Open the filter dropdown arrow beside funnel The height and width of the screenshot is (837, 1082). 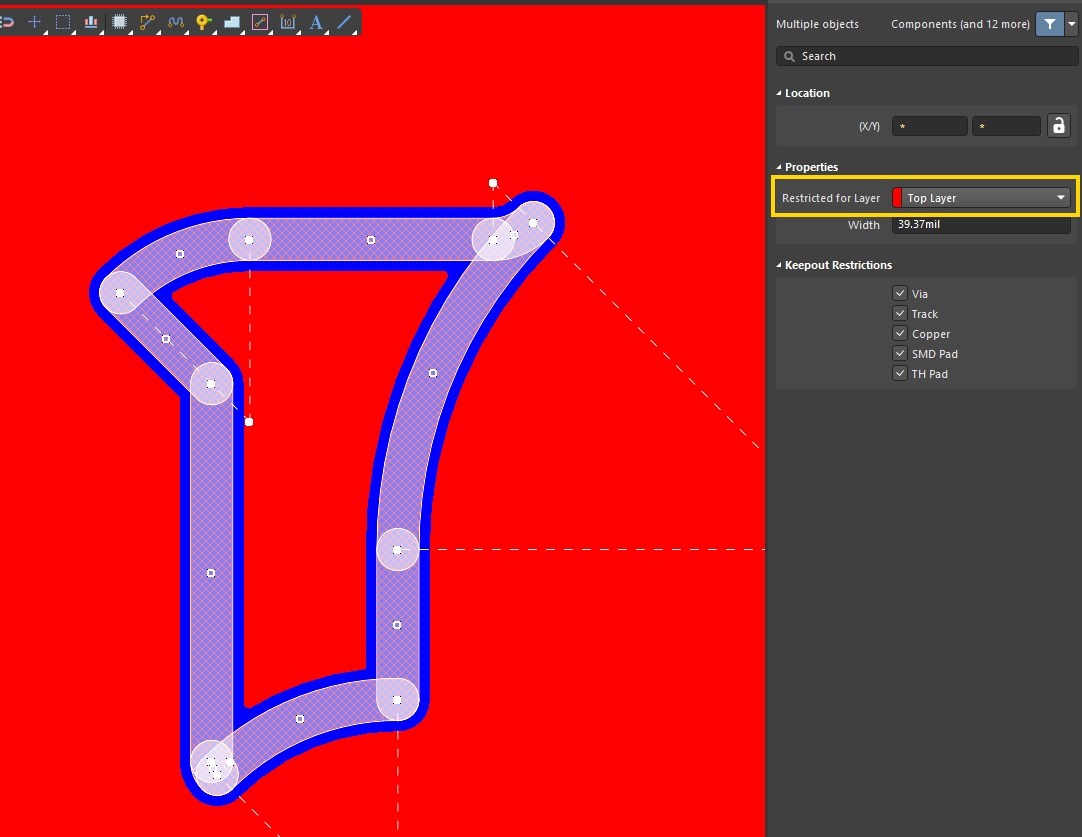click(1072, 24)
